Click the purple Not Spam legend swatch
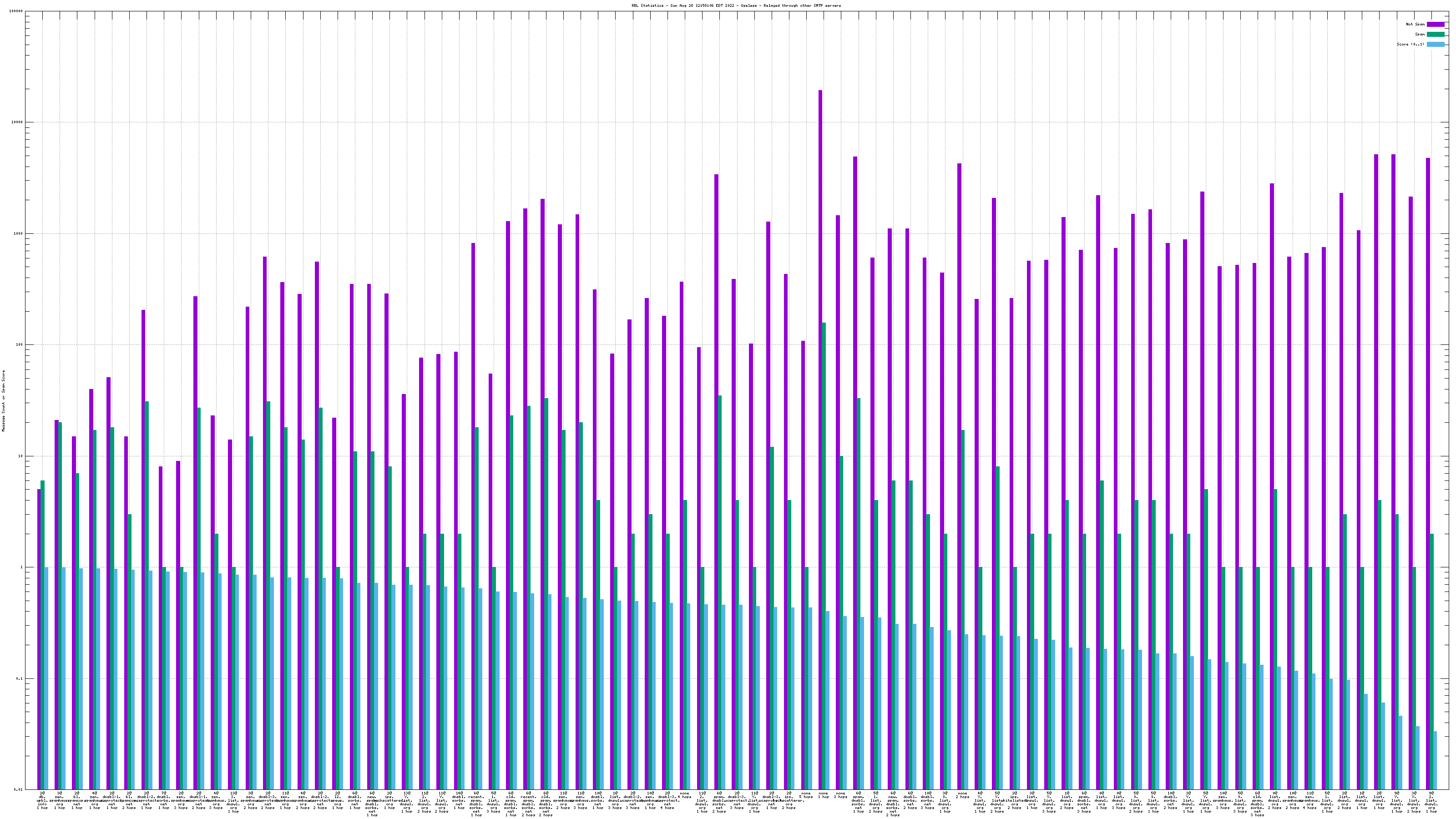1456x819 pixels. pyautogui.click(x=1436, y=24)
